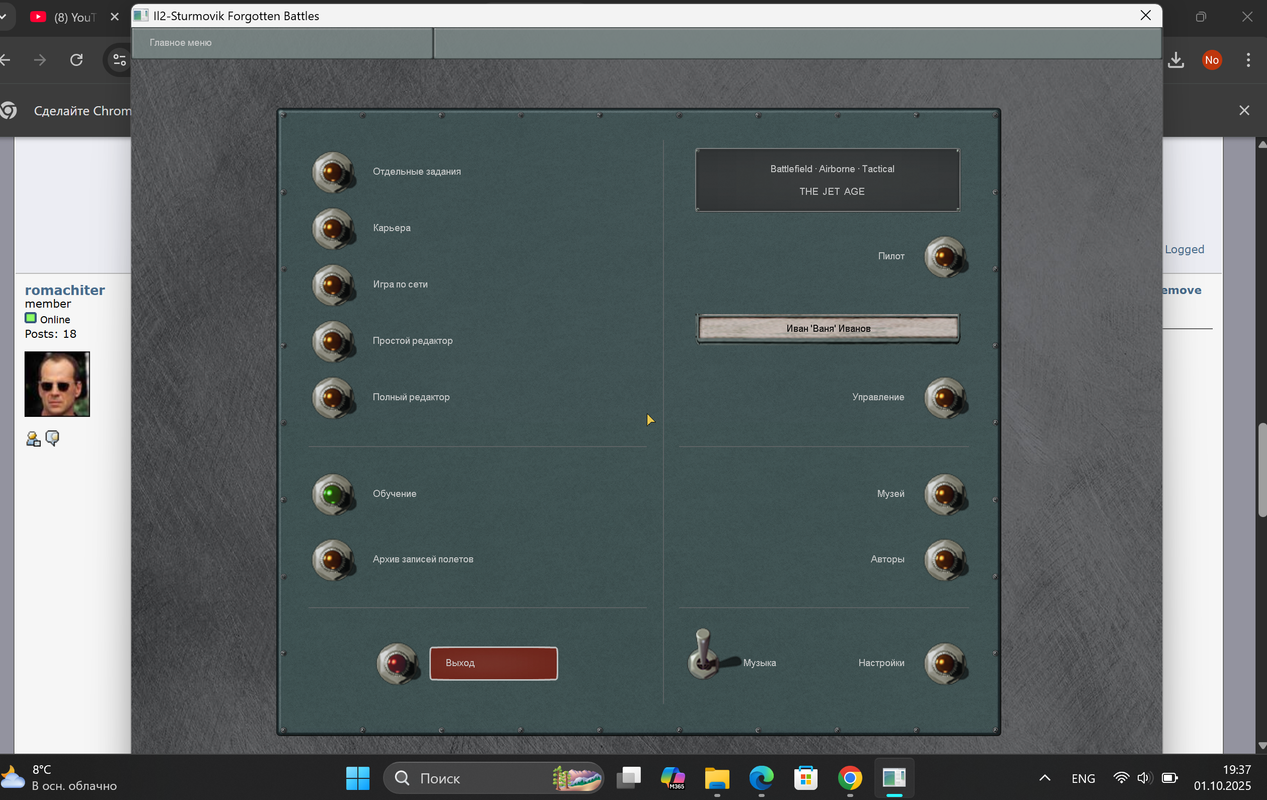The height and width of the screenshot is (800, 1267).
Task: Click the red round exit lamp button
Action: 397,663
